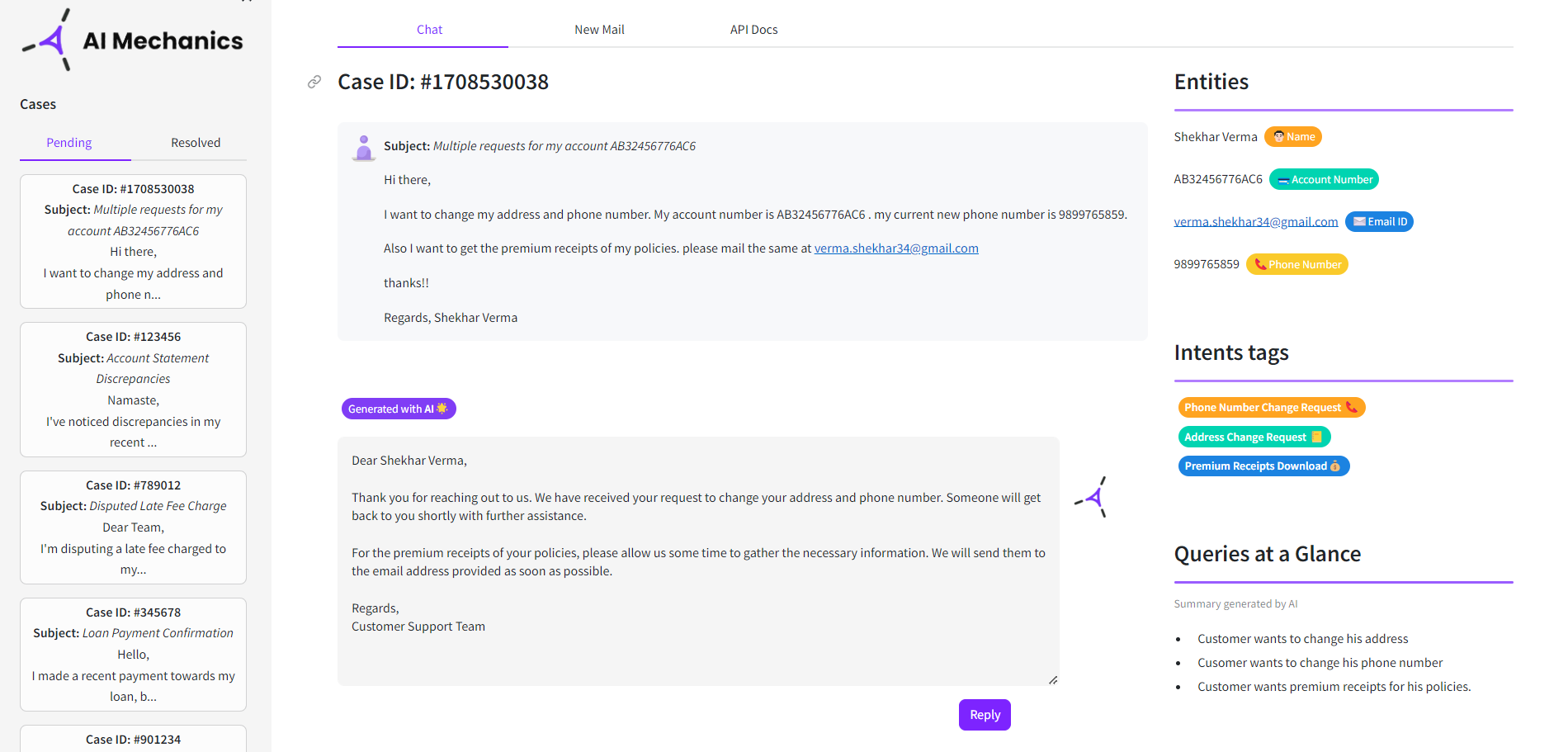
Task: Click the Account Number card badge
Action: click(x=1323, y=179)
